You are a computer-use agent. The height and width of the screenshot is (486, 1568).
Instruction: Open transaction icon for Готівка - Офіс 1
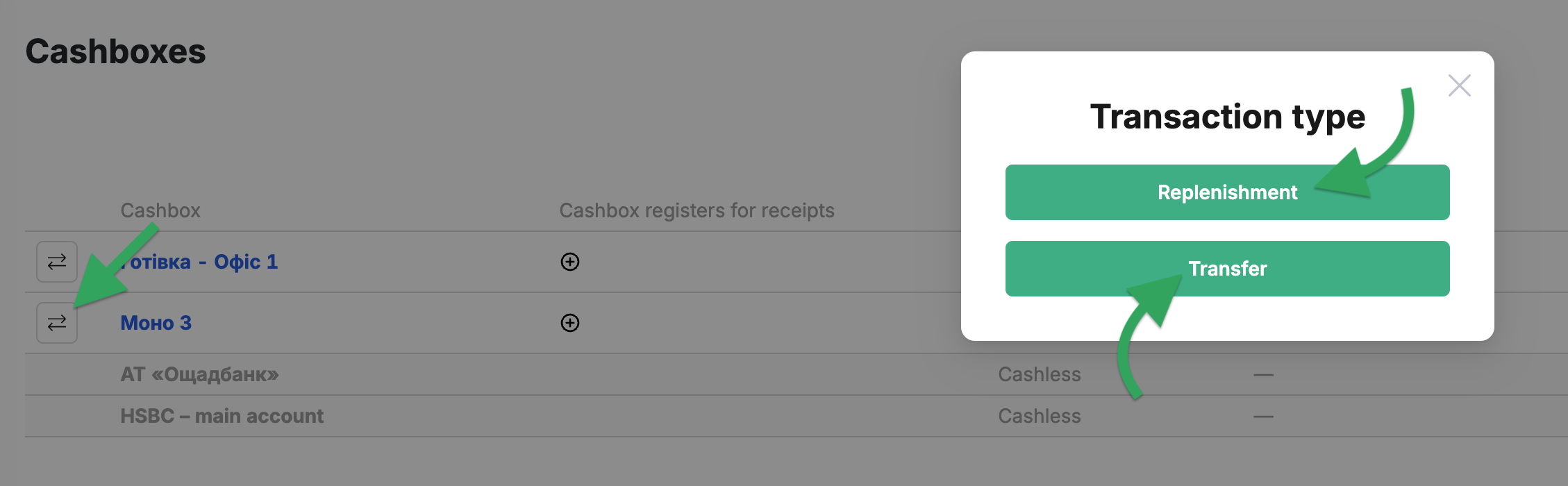point(57,262)
